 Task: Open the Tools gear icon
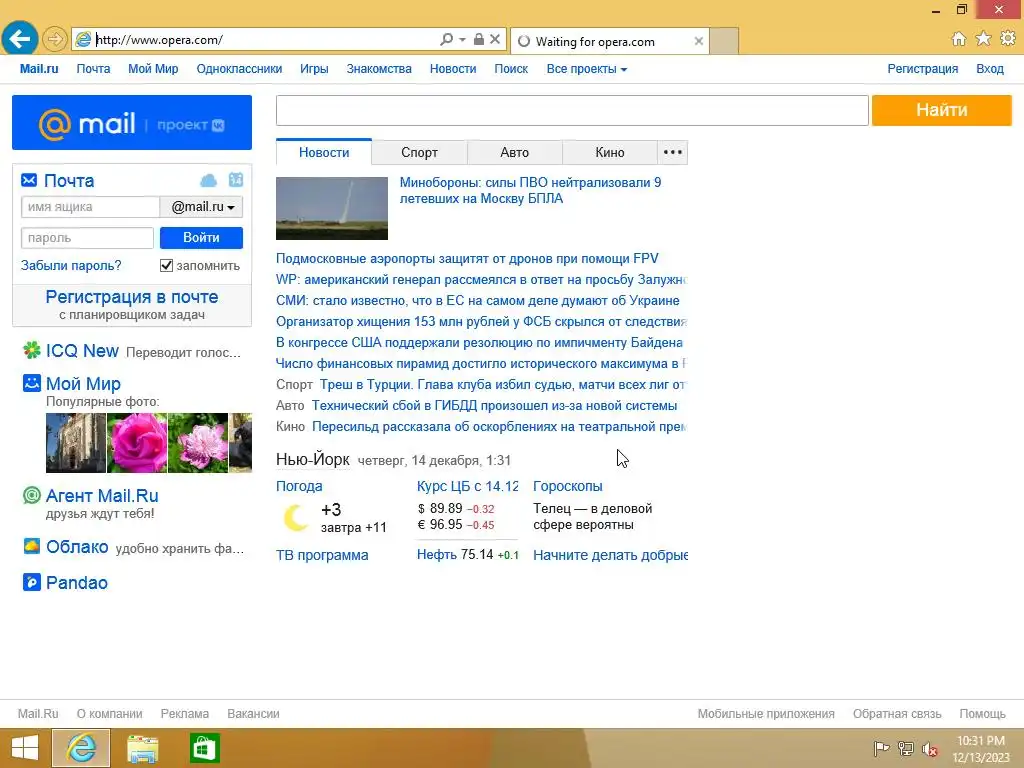[1008, 39]
